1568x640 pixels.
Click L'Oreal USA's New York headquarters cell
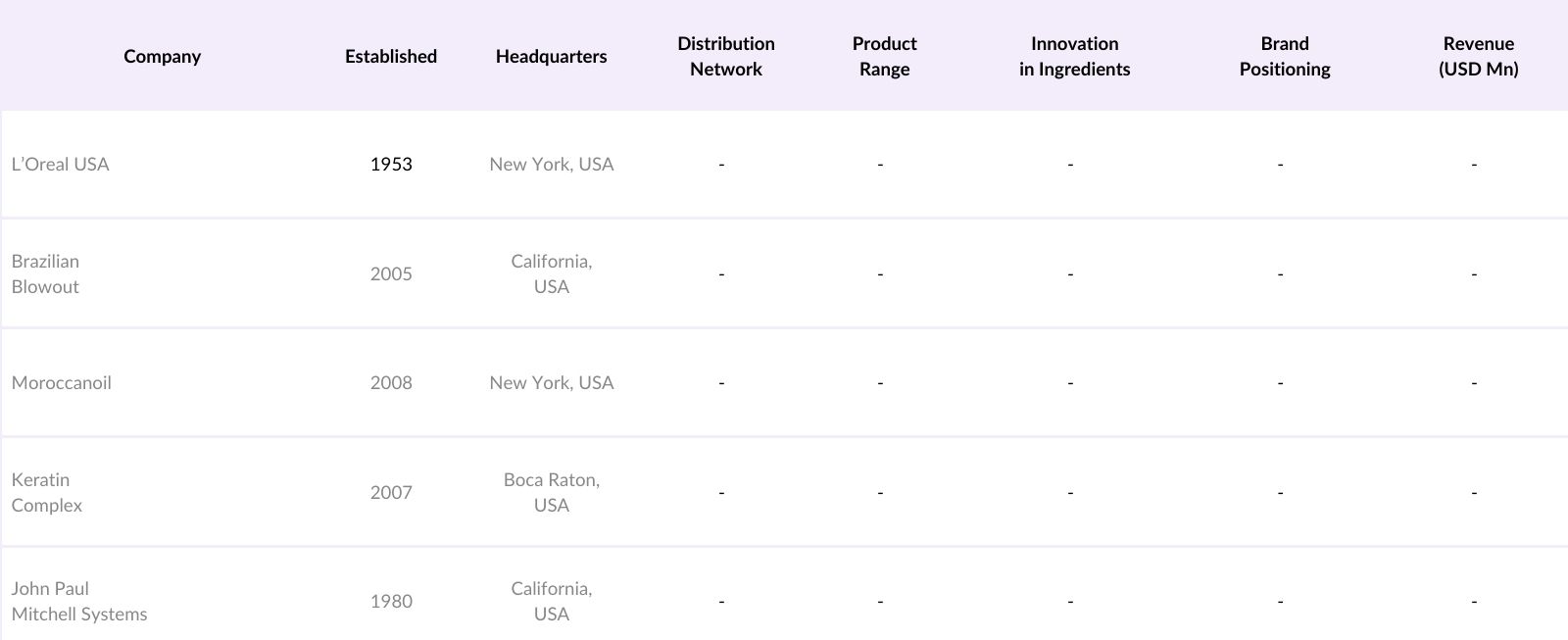(x=552, y=165)
